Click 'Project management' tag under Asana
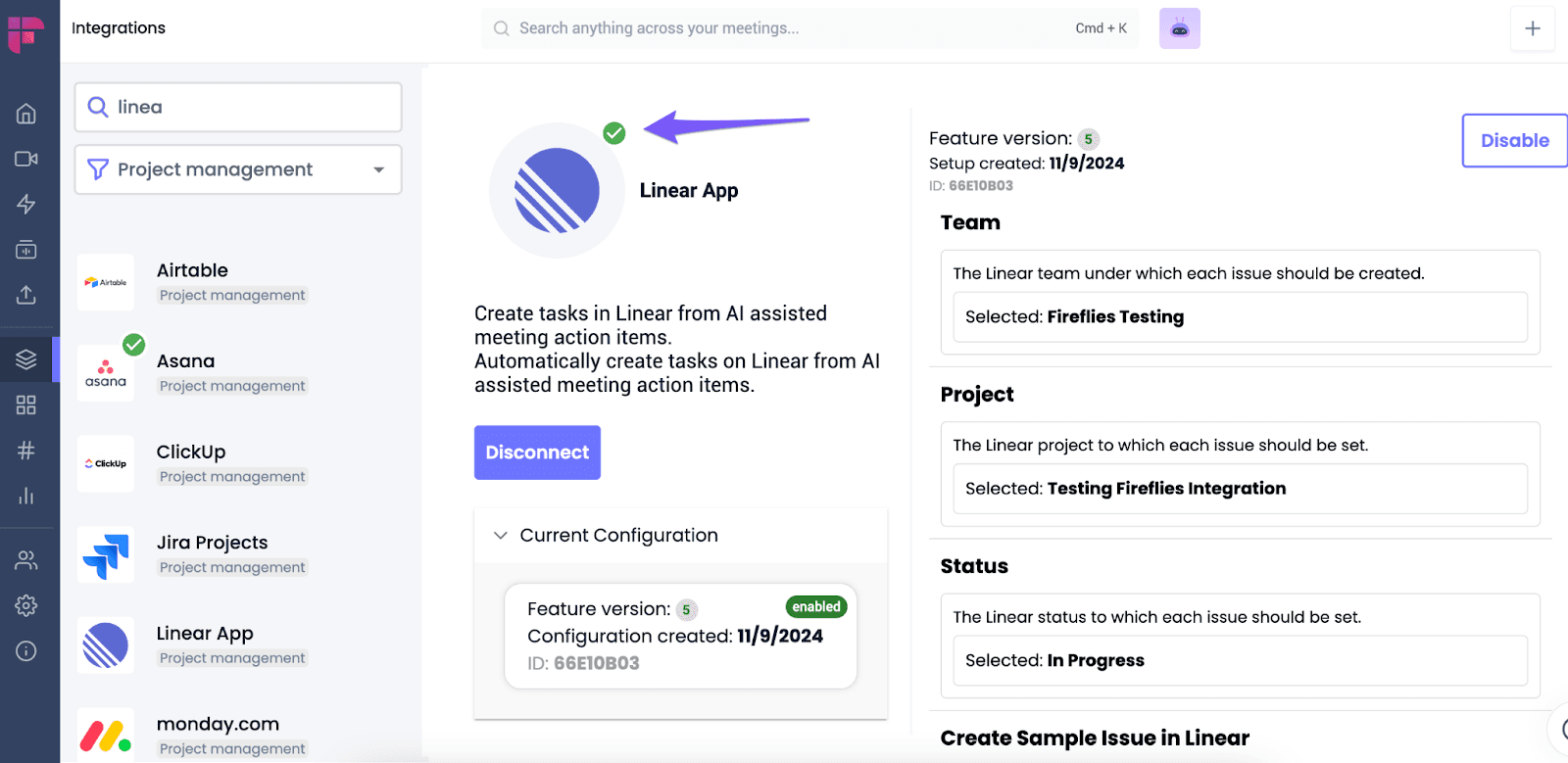Image resolution: width=1568 pixels, height=763 pixels. pyautogui.click(x=232, y=386)
